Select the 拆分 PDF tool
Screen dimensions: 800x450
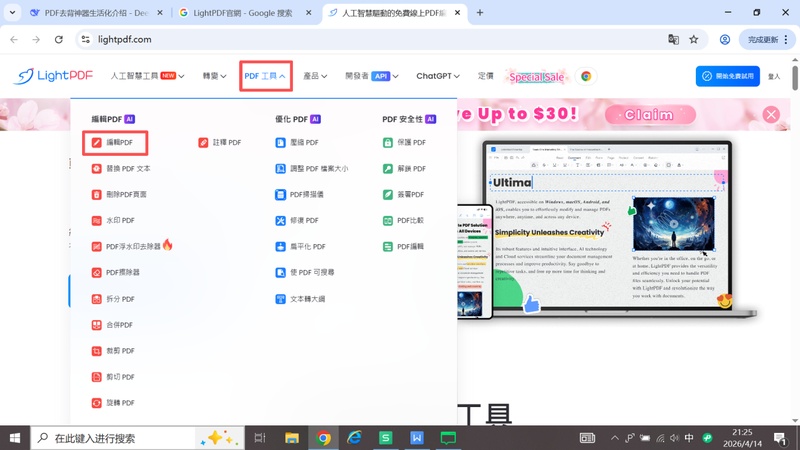[113, 299]
